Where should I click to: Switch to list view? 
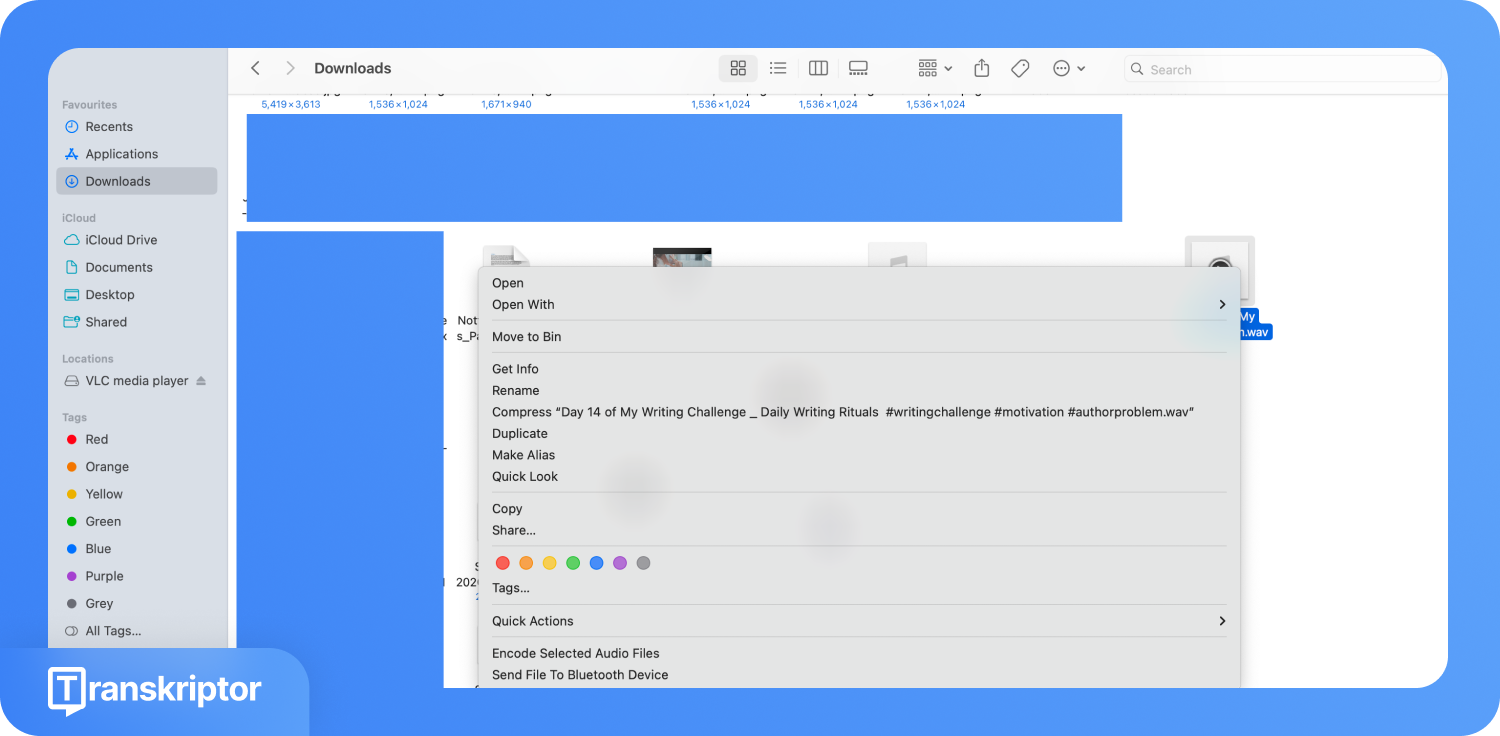(778, 68)
